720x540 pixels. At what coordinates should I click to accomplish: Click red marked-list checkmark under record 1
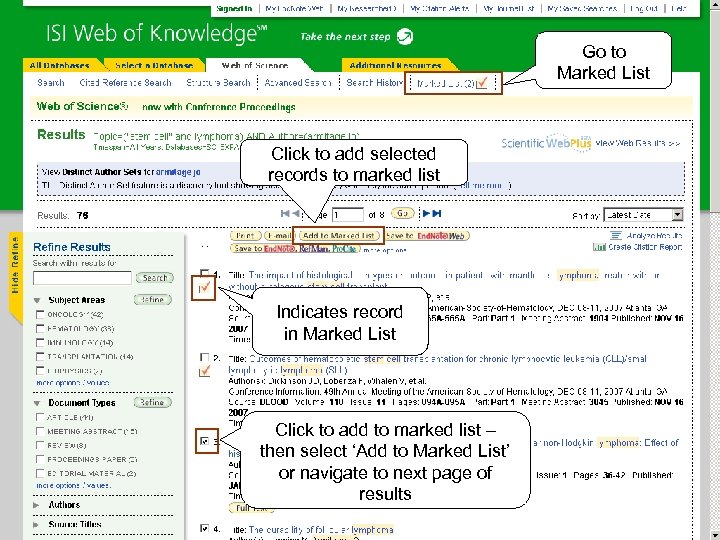pyautogui.click(x=204, y=288)
